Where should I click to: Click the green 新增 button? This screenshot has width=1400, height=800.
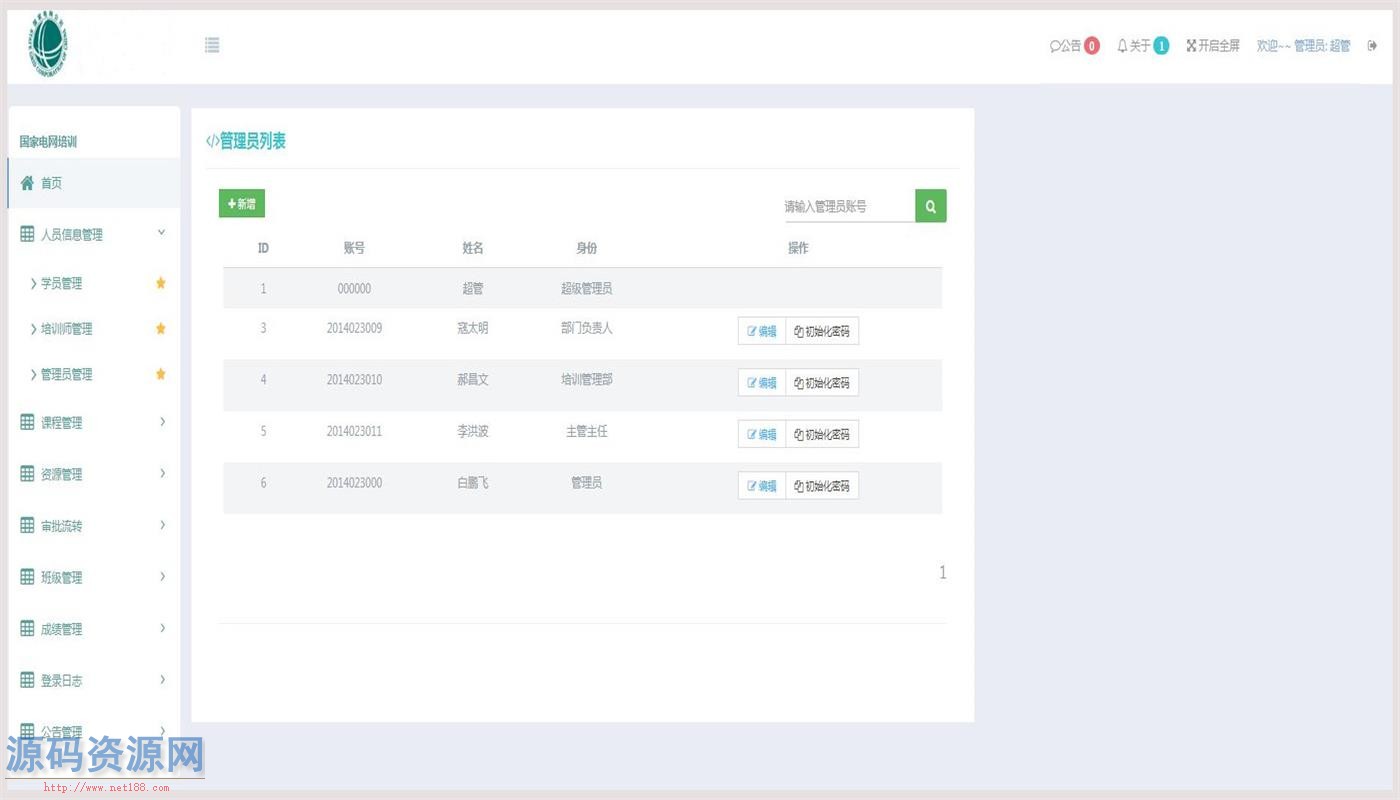tap(242, 204)
